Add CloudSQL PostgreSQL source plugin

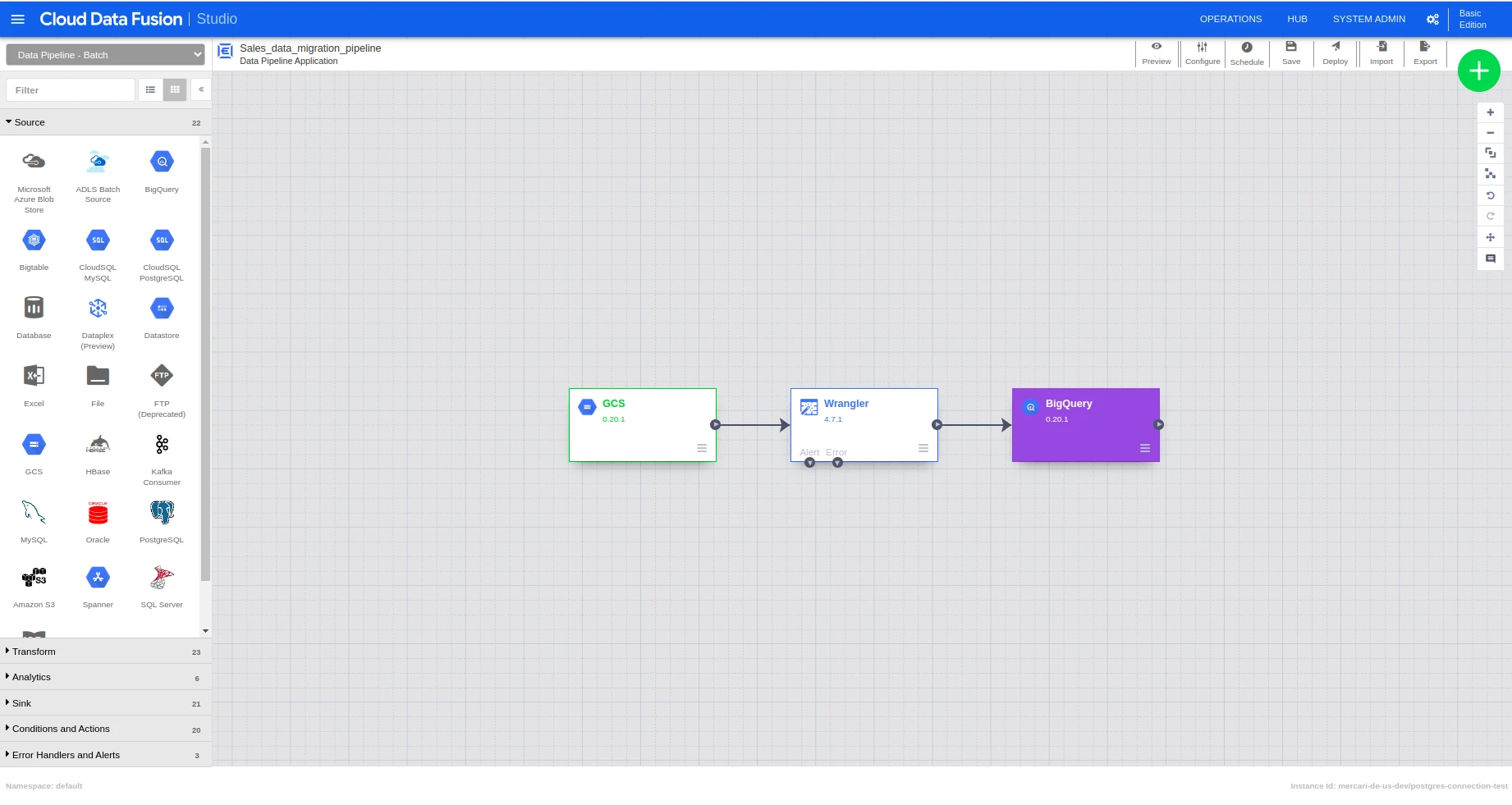162,255
